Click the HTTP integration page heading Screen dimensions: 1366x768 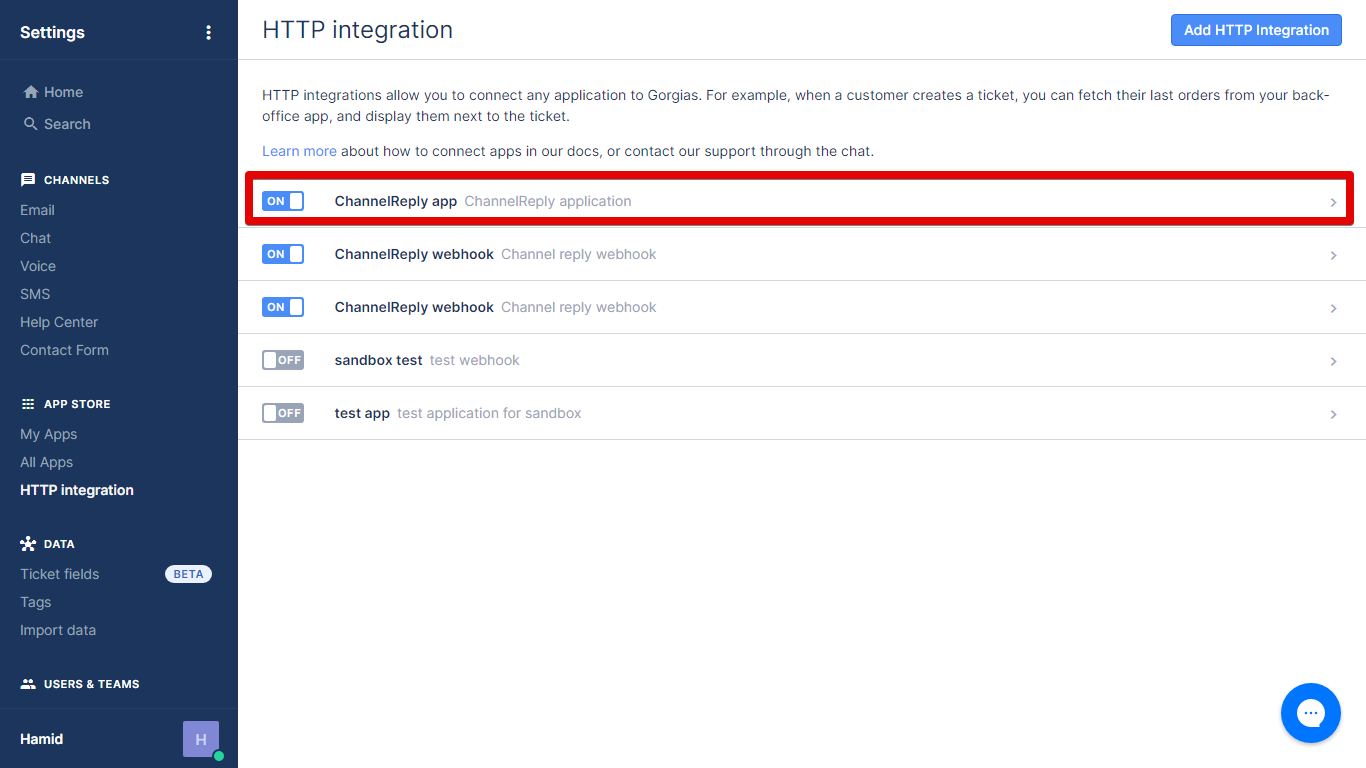tap(357, 30)
